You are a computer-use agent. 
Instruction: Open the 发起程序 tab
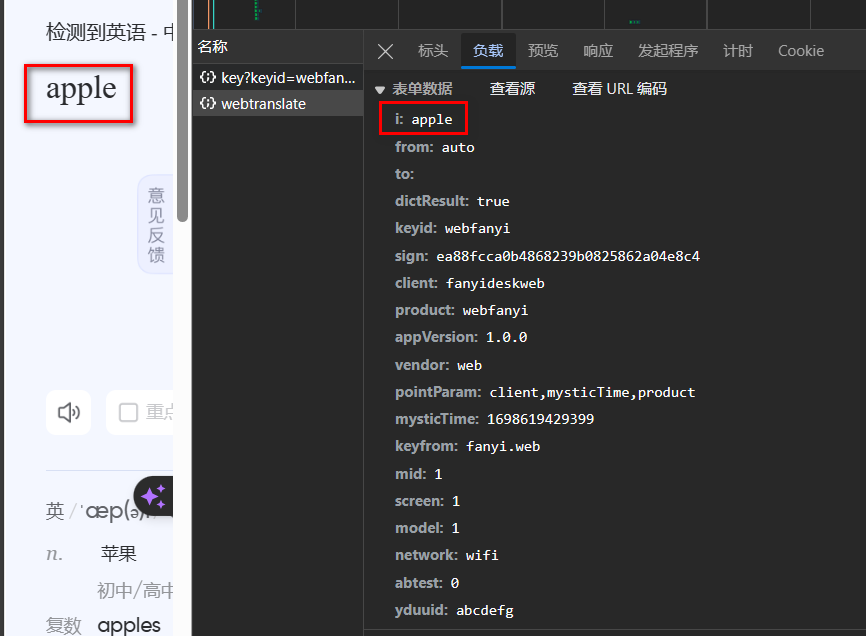click(x=668, y=51)
